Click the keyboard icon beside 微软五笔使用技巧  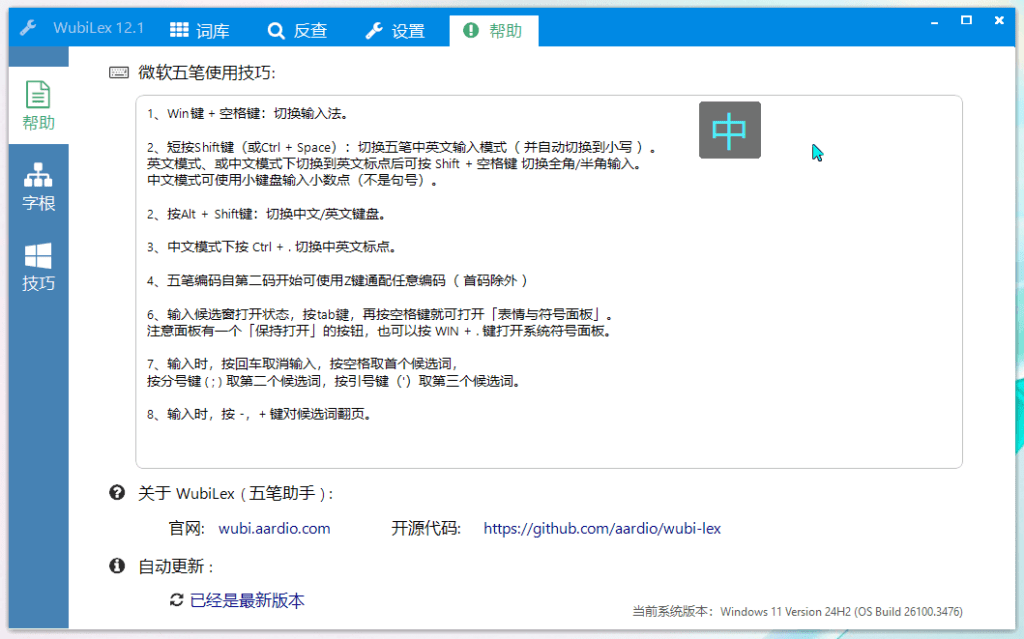point(119,73)
